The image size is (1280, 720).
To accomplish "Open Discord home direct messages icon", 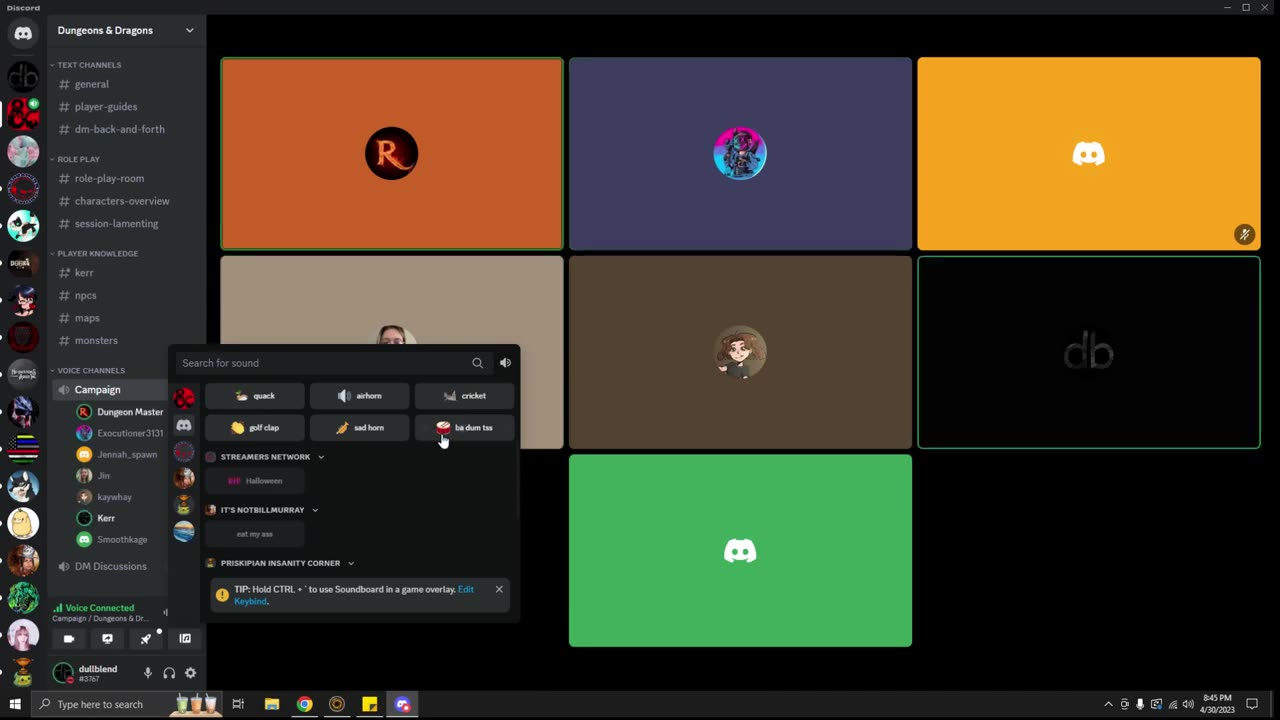I will pos(23,33).
